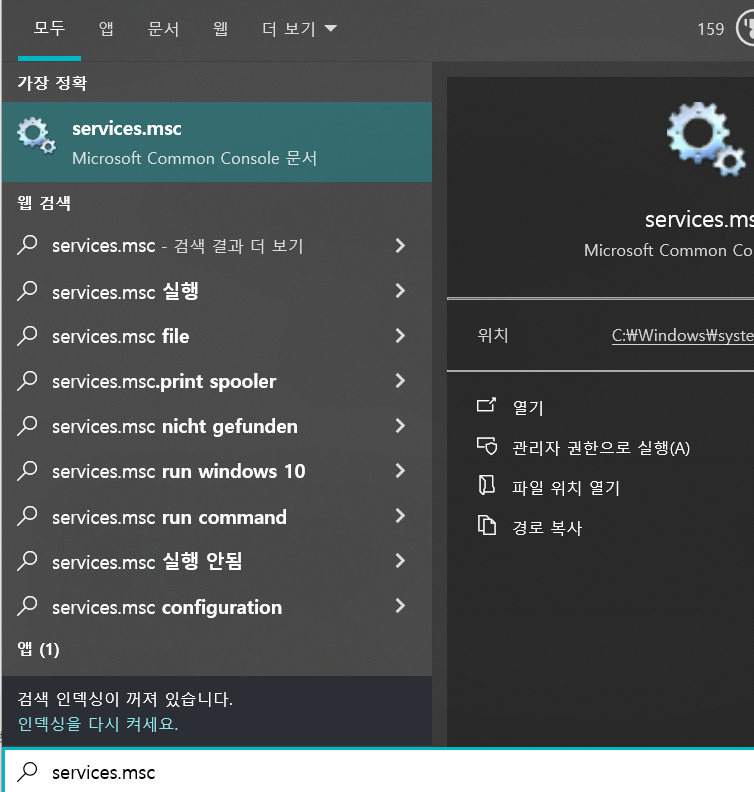Screen dimensions: 754x792
Task: Click the services.msc title in the preview pane
Action: pyautogui.click(x=699, y=220)
